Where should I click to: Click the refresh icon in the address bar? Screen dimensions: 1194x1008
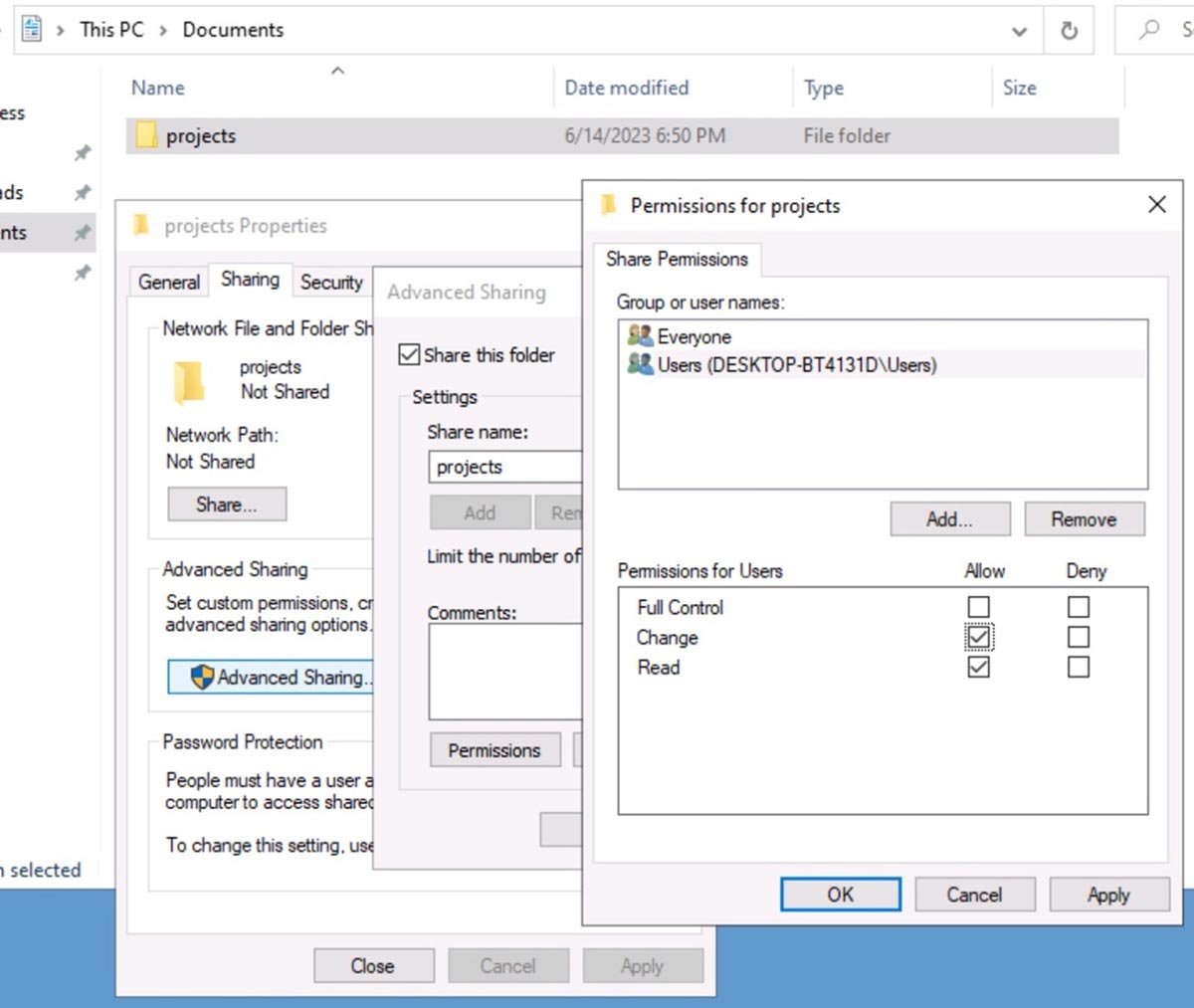(1069, 30)
